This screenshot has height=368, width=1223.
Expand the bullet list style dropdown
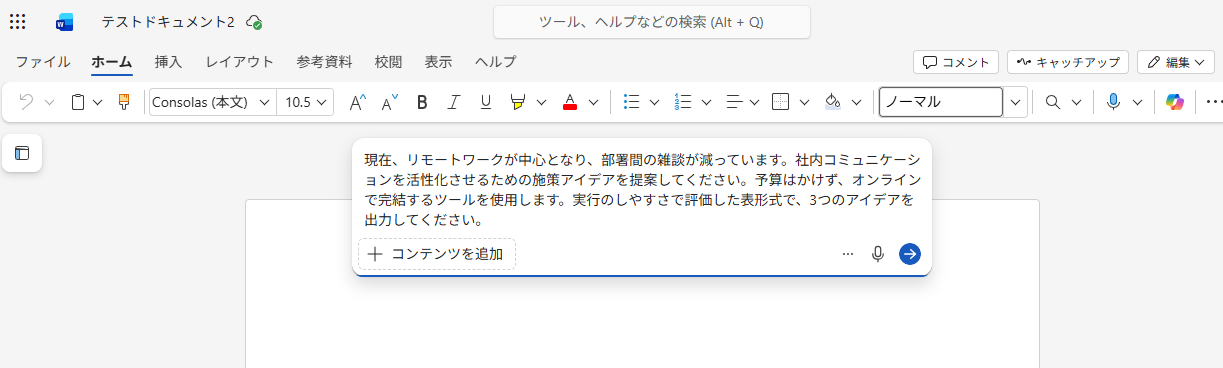point(655,102)
